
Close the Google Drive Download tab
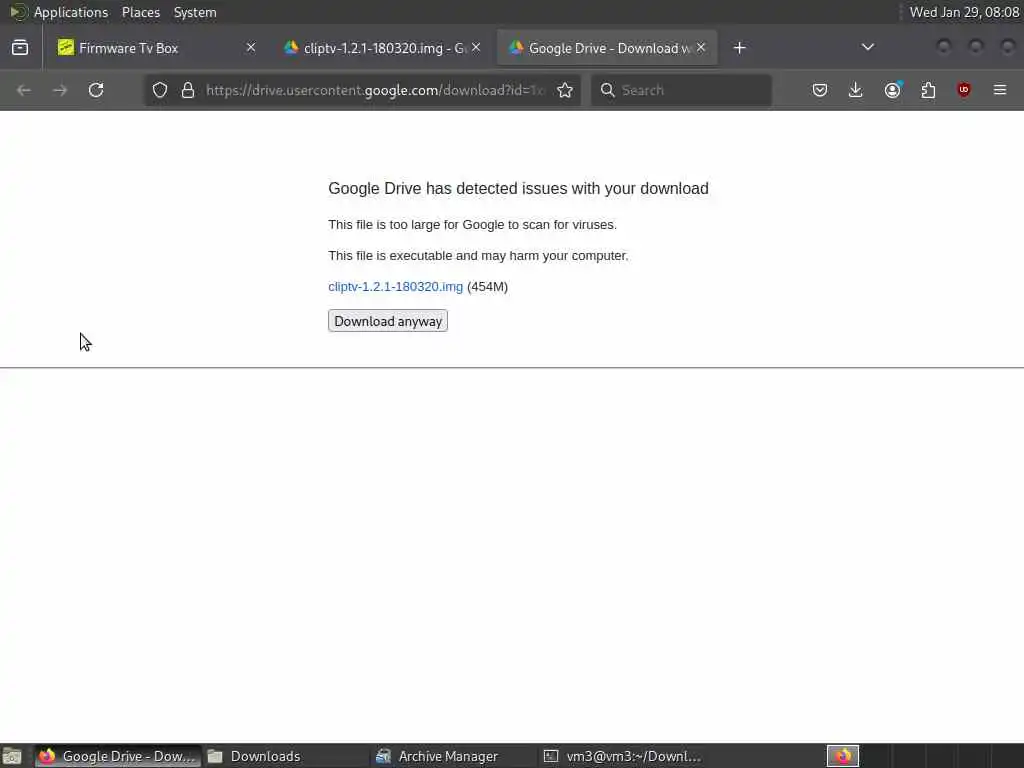click(701, 47)
